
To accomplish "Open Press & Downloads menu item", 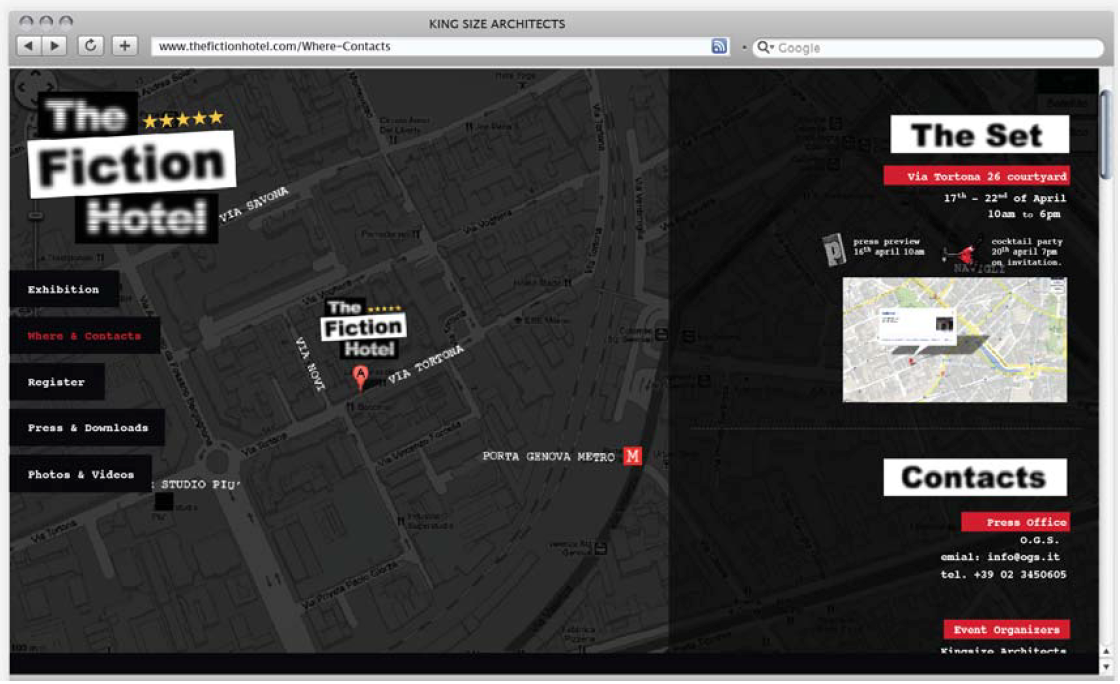I will (87, 428).
